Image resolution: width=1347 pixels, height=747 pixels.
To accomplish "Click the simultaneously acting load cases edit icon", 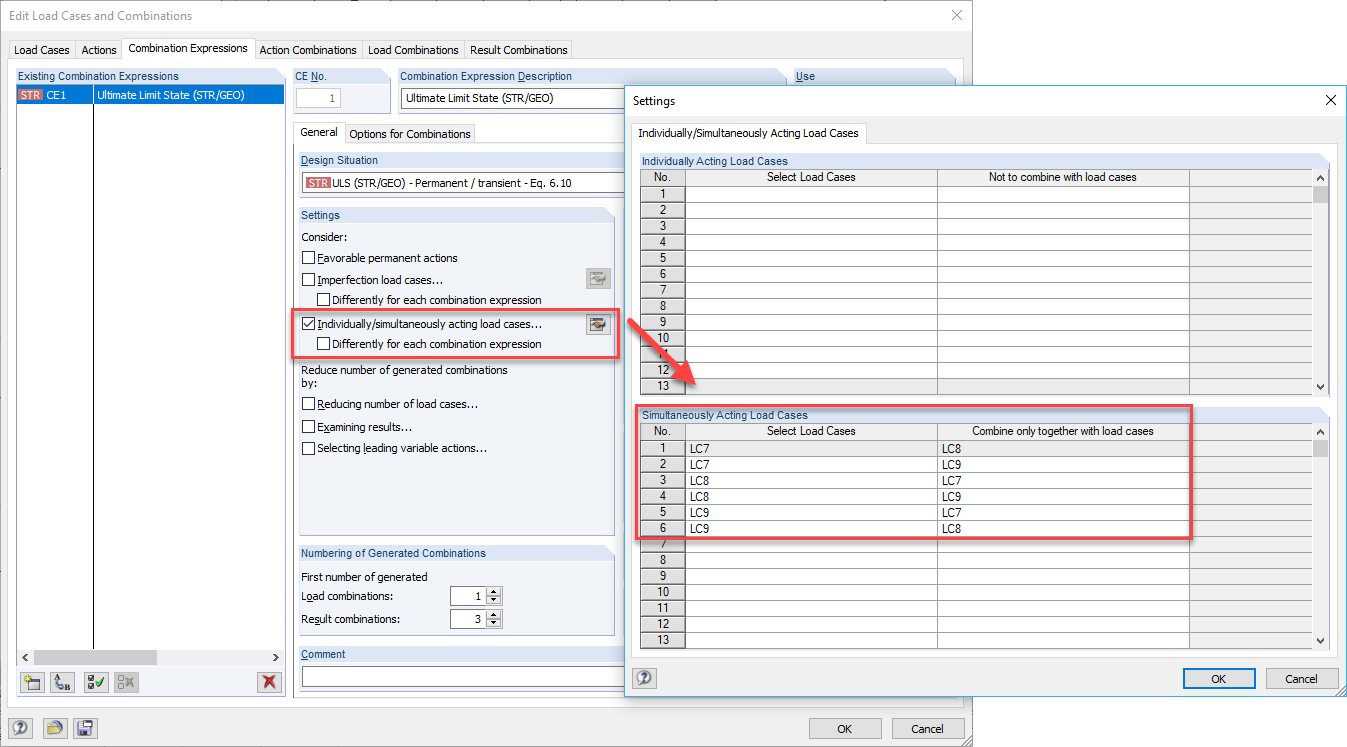I will [x=597, y=323].
